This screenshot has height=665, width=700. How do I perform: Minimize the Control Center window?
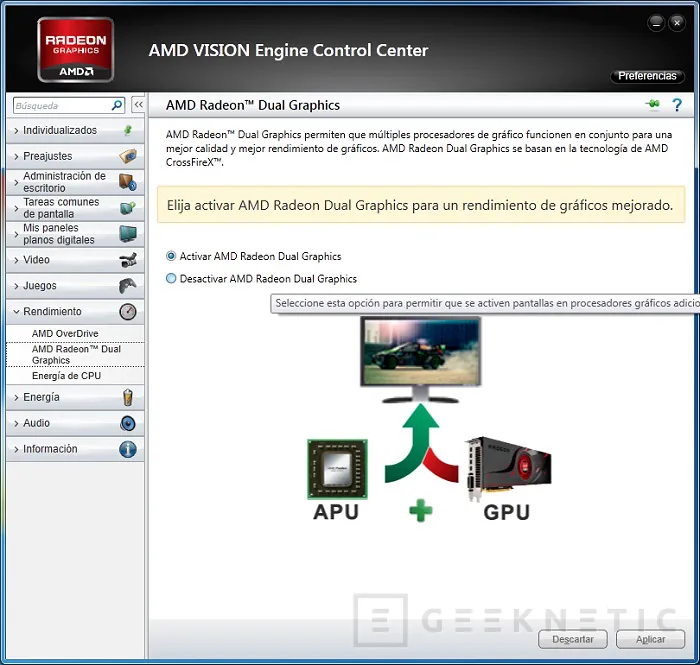pyautogui.click(x=656, y=23)
